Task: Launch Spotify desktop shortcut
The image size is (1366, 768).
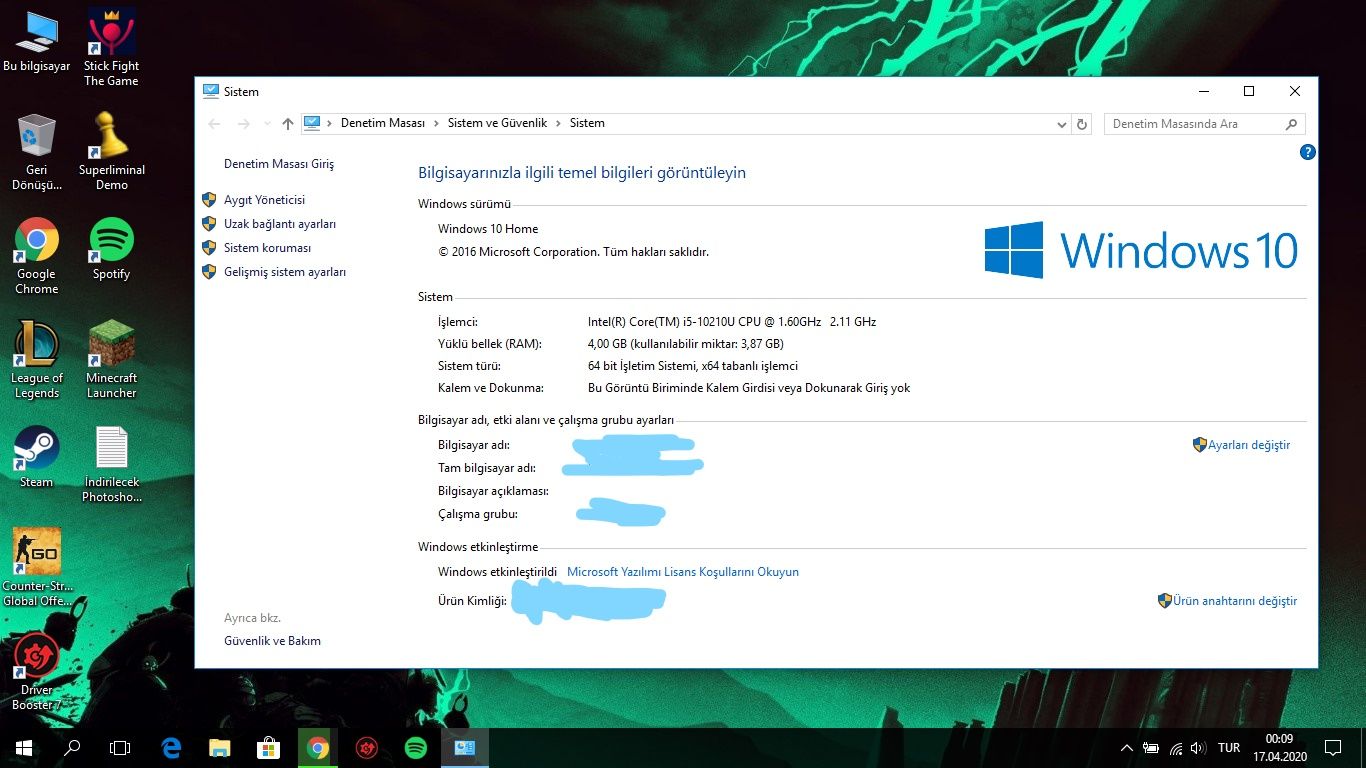Action: 111,249
